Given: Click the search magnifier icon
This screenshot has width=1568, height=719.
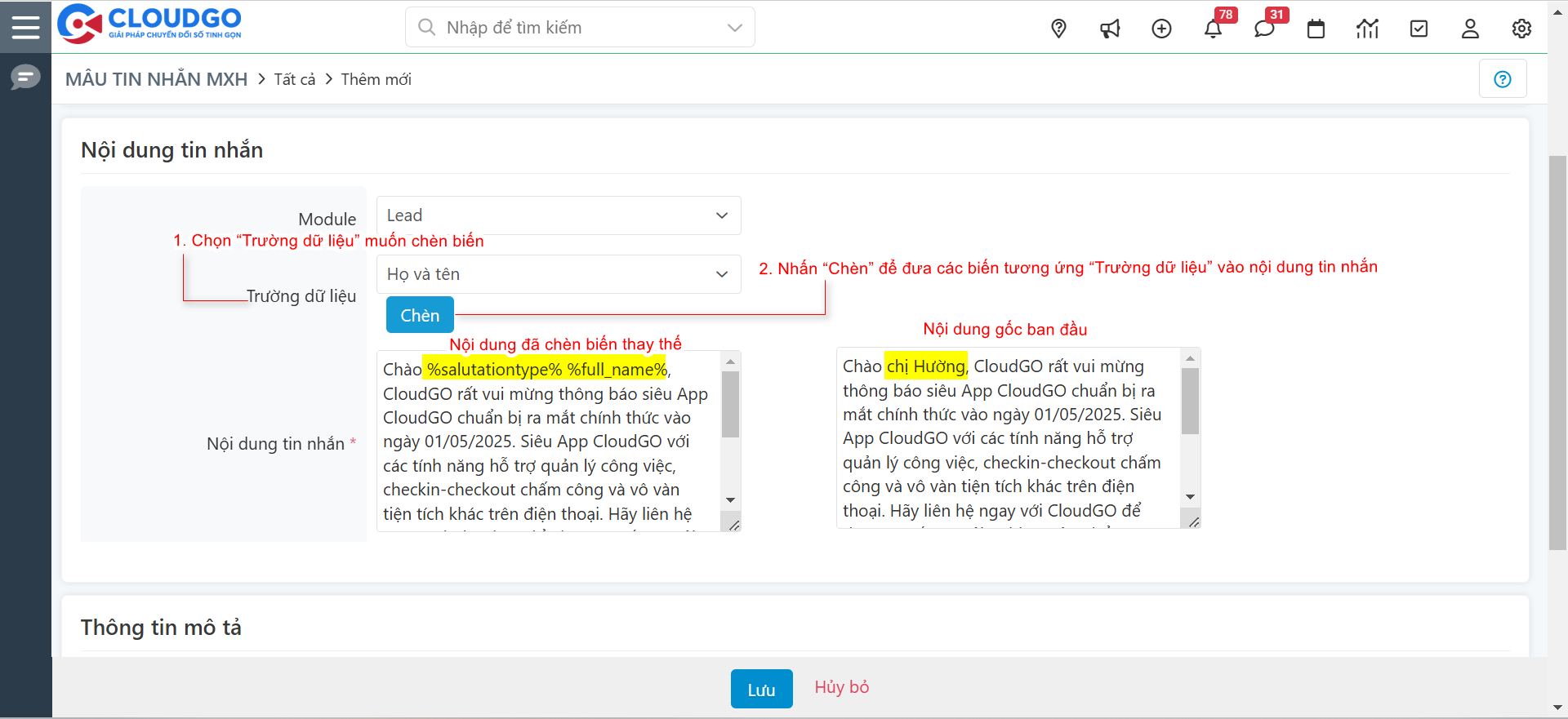Looking at the screenshot, I should pos(426,27).
